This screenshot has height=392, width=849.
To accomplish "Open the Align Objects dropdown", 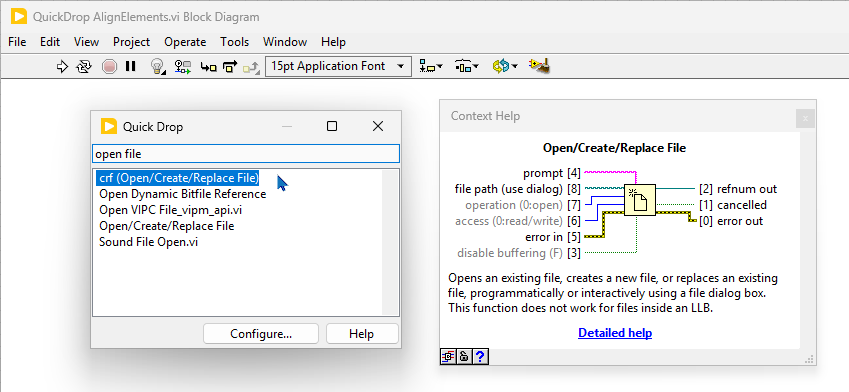I will click(431, 67).
